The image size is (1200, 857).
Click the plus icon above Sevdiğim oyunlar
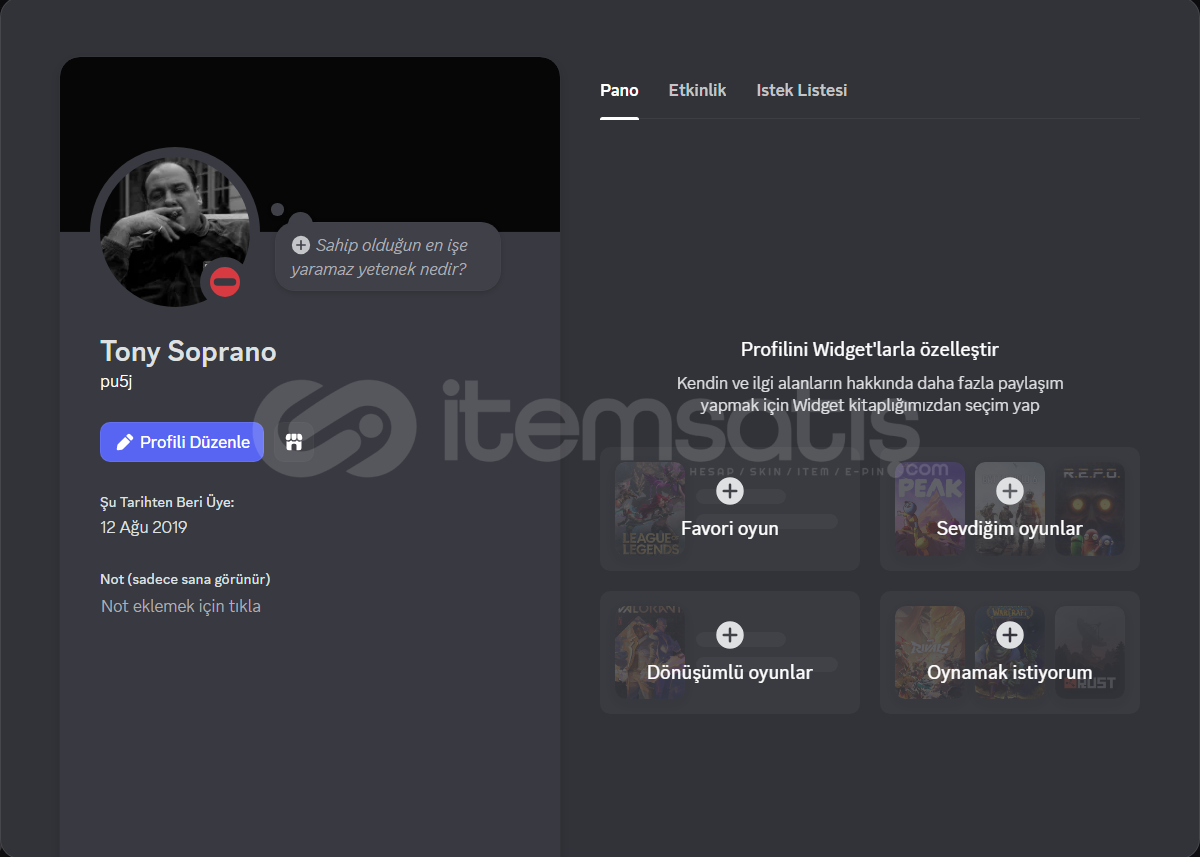[1010, 491]
